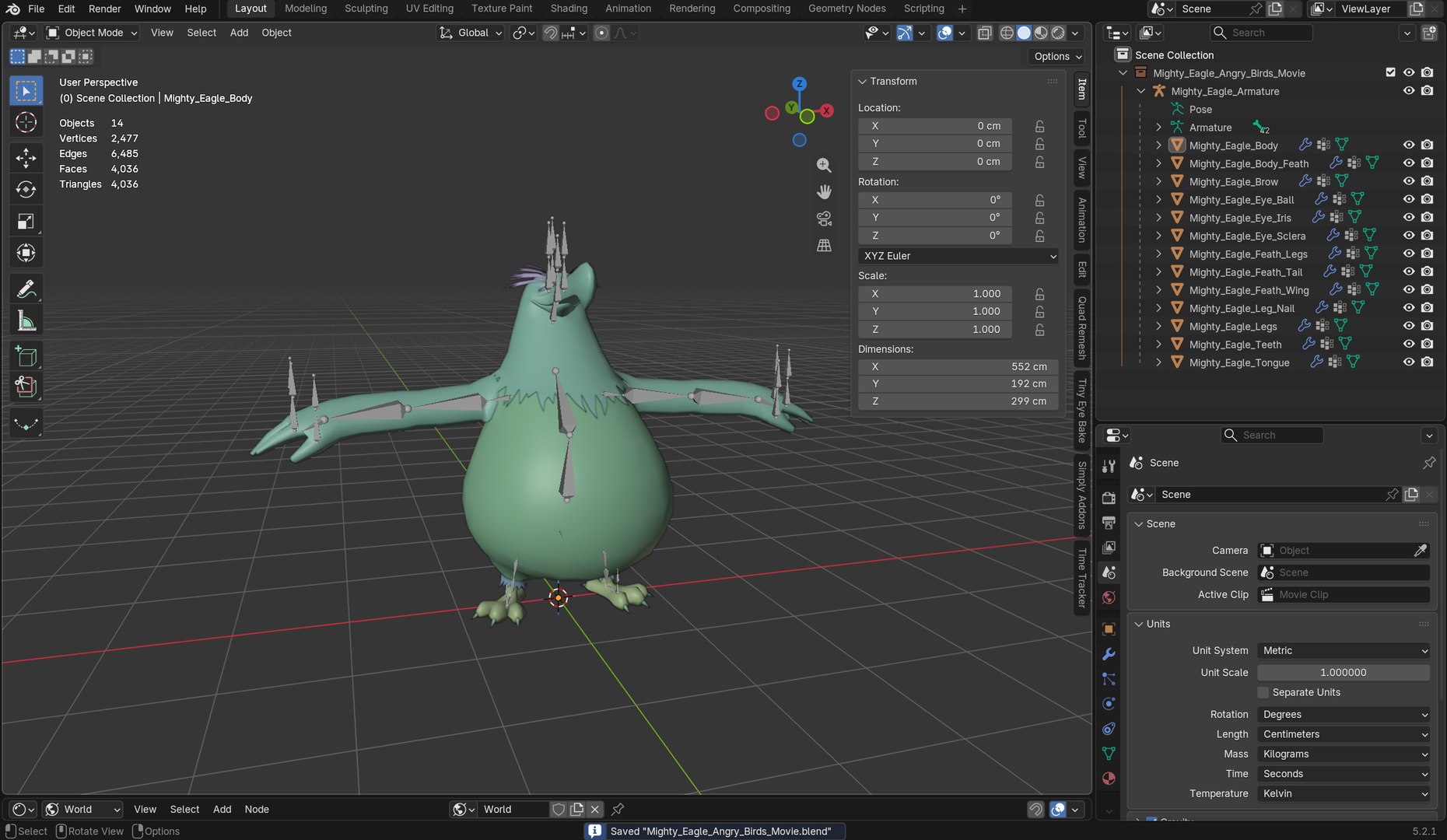Lock Scale Z transform
Viewport: 1447px width, 840px height.
tap(1039, 330)
